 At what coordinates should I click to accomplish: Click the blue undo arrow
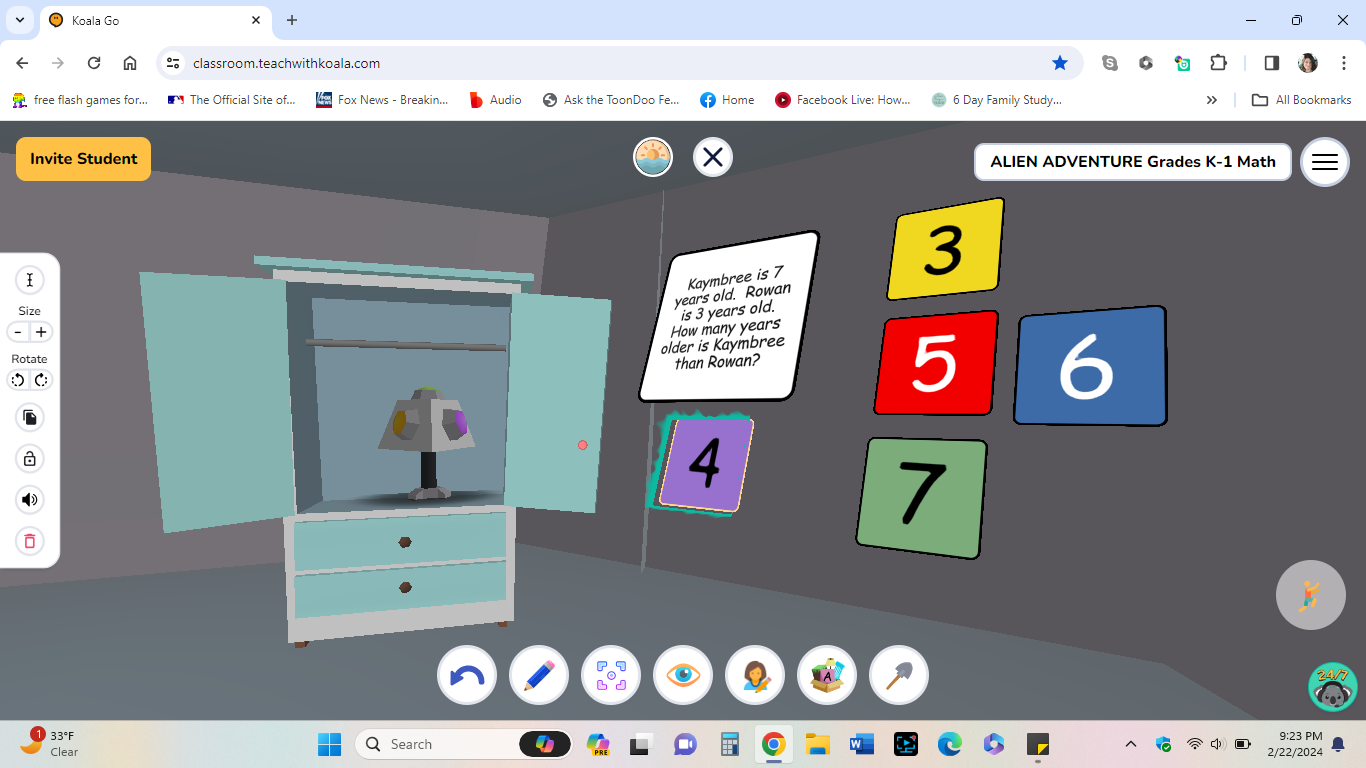coord(467,675)
